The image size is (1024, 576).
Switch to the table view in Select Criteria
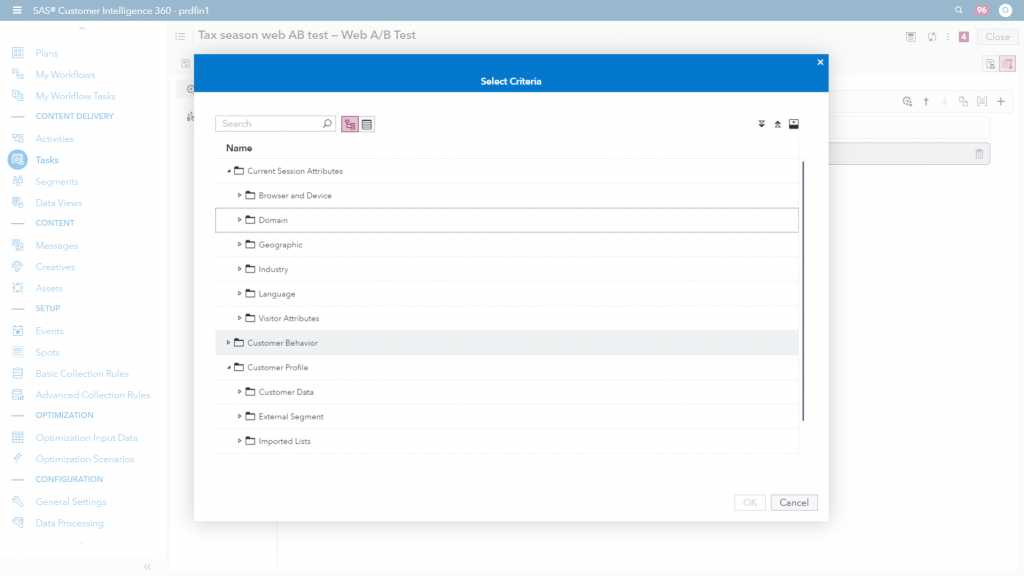coord(366,123)
